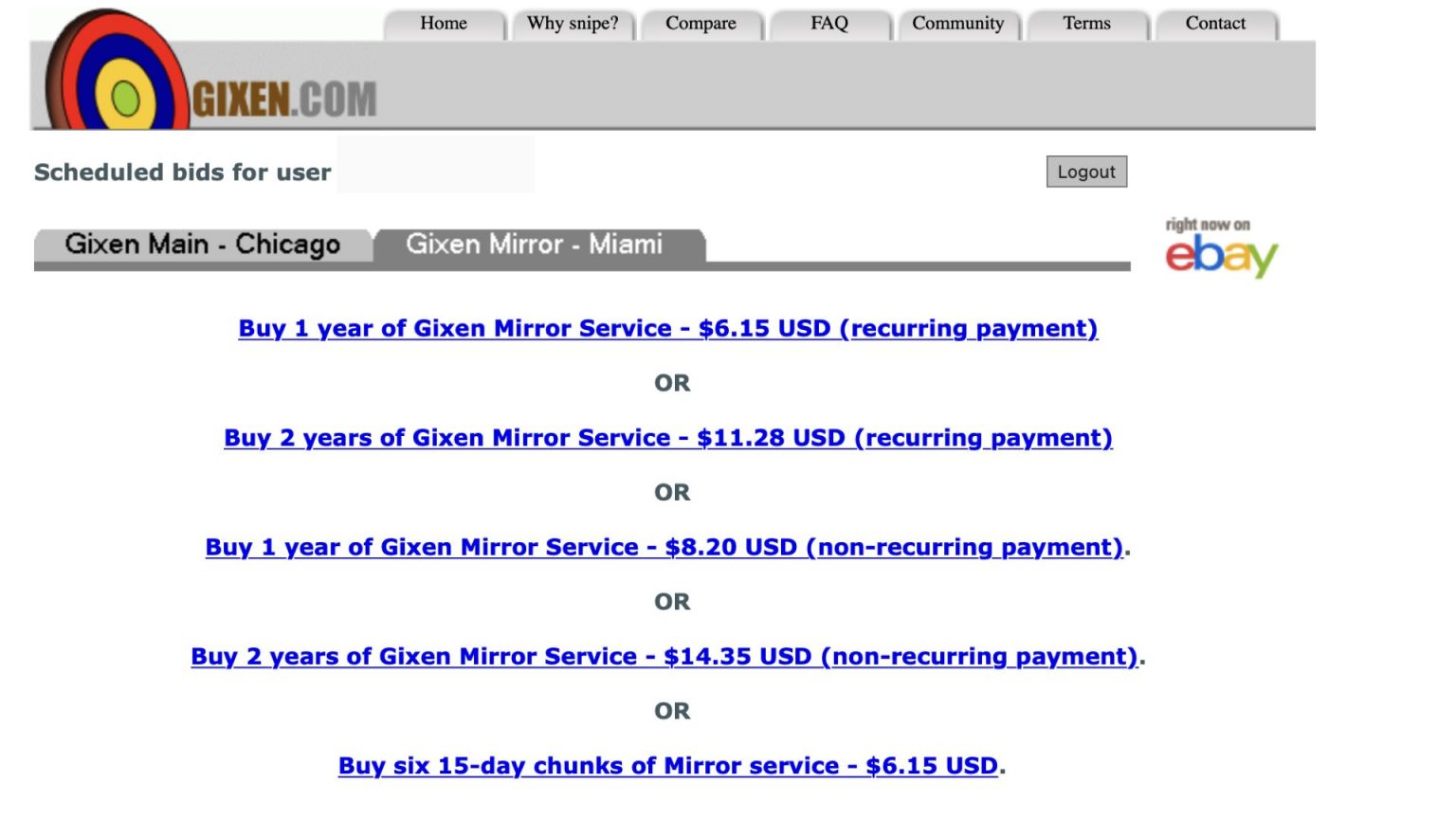Image resolution: width=1456 pixels, height=819 pixels.
Task: Choose 1 year non-recurring $8.20 link
Action: (664, 548)
